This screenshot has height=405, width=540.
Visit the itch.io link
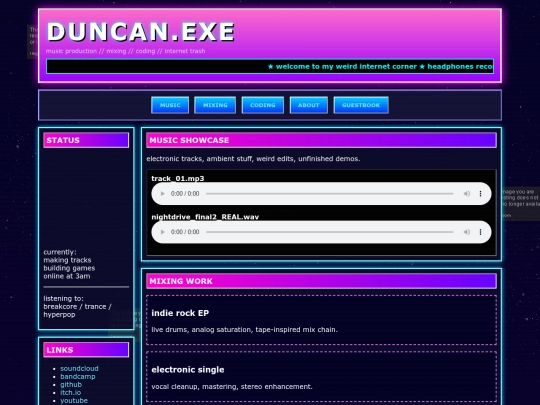tap(71, 393)
